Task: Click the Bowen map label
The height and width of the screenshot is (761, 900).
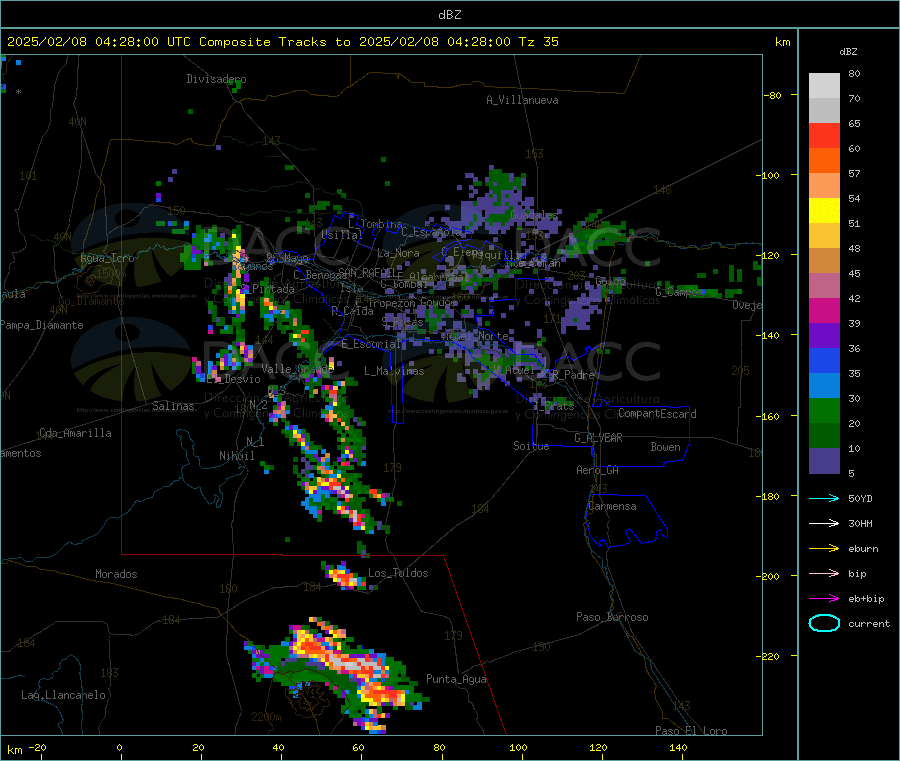Action: coord(665,447)
